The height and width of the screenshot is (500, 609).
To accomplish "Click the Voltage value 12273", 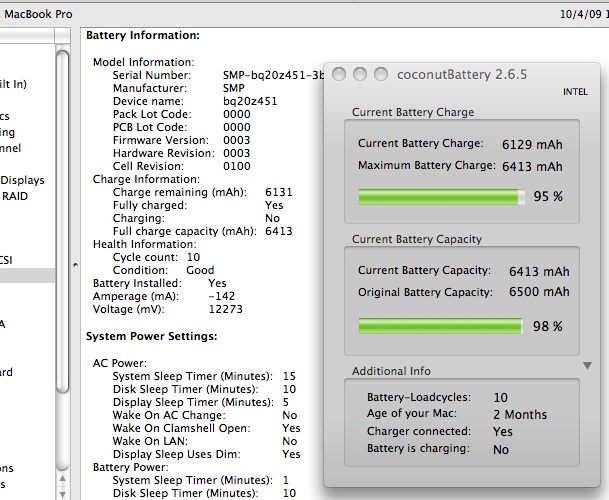I will [x=225, y=309].
